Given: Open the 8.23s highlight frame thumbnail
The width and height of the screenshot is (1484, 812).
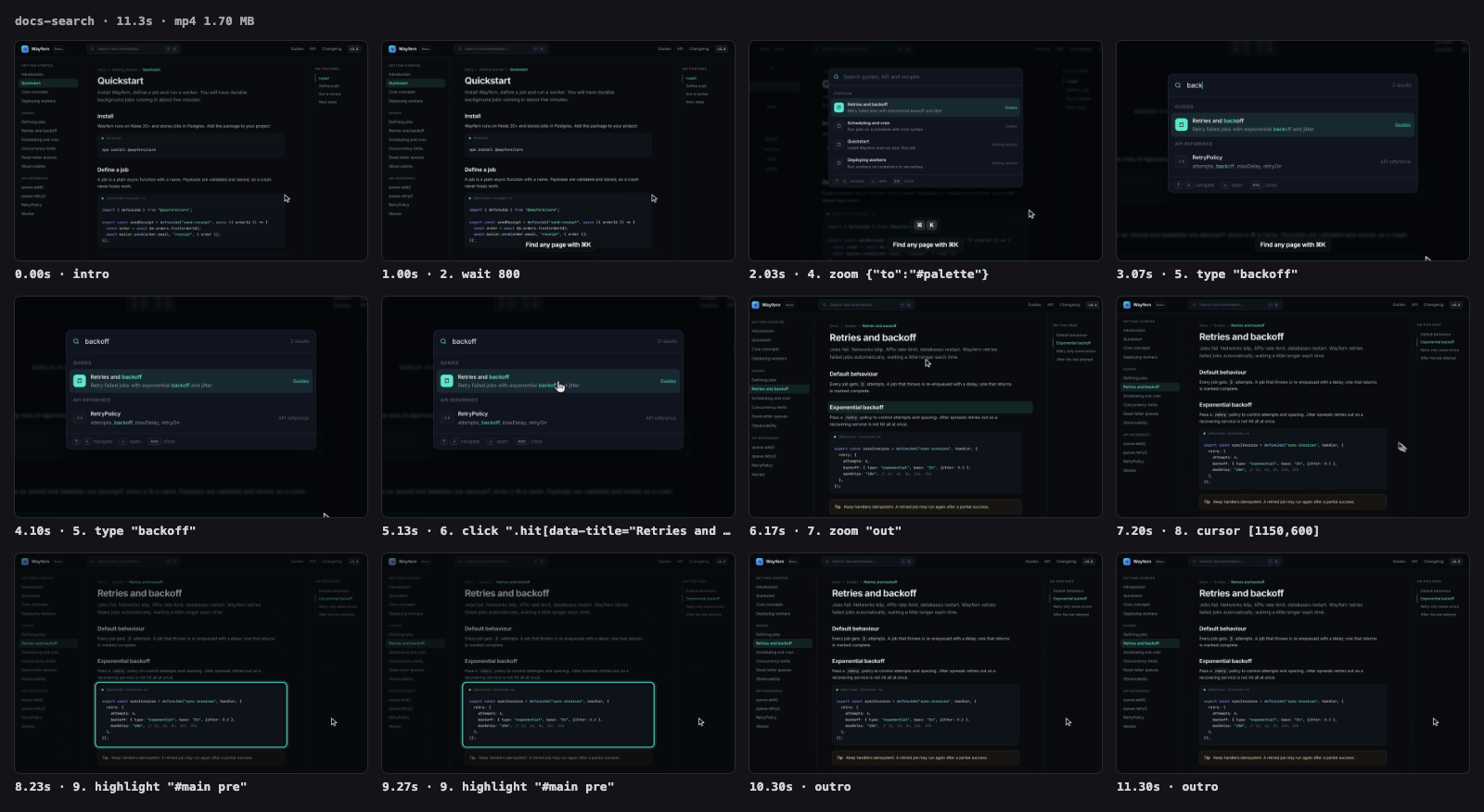Looking at the screenshot, I should 191,664.
